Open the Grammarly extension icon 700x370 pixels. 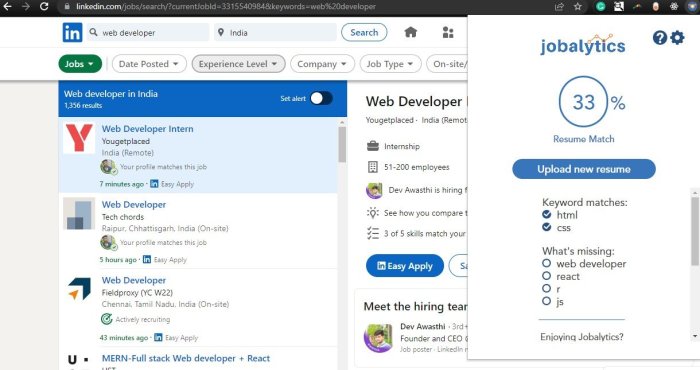click(x=600, y=7)
